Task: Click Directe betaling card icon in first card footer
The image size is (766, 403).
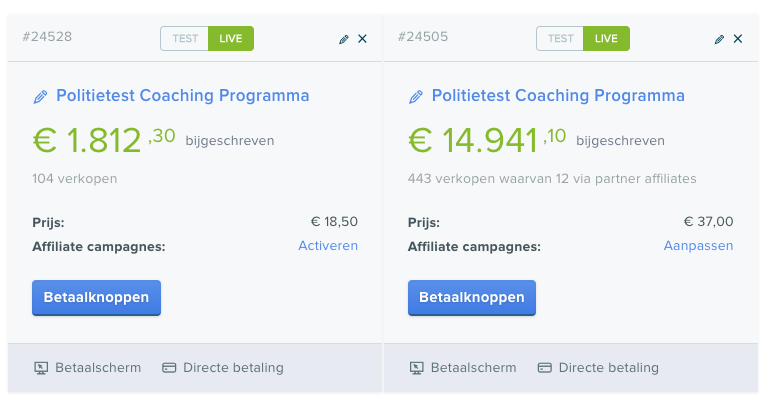Action: 169,368
